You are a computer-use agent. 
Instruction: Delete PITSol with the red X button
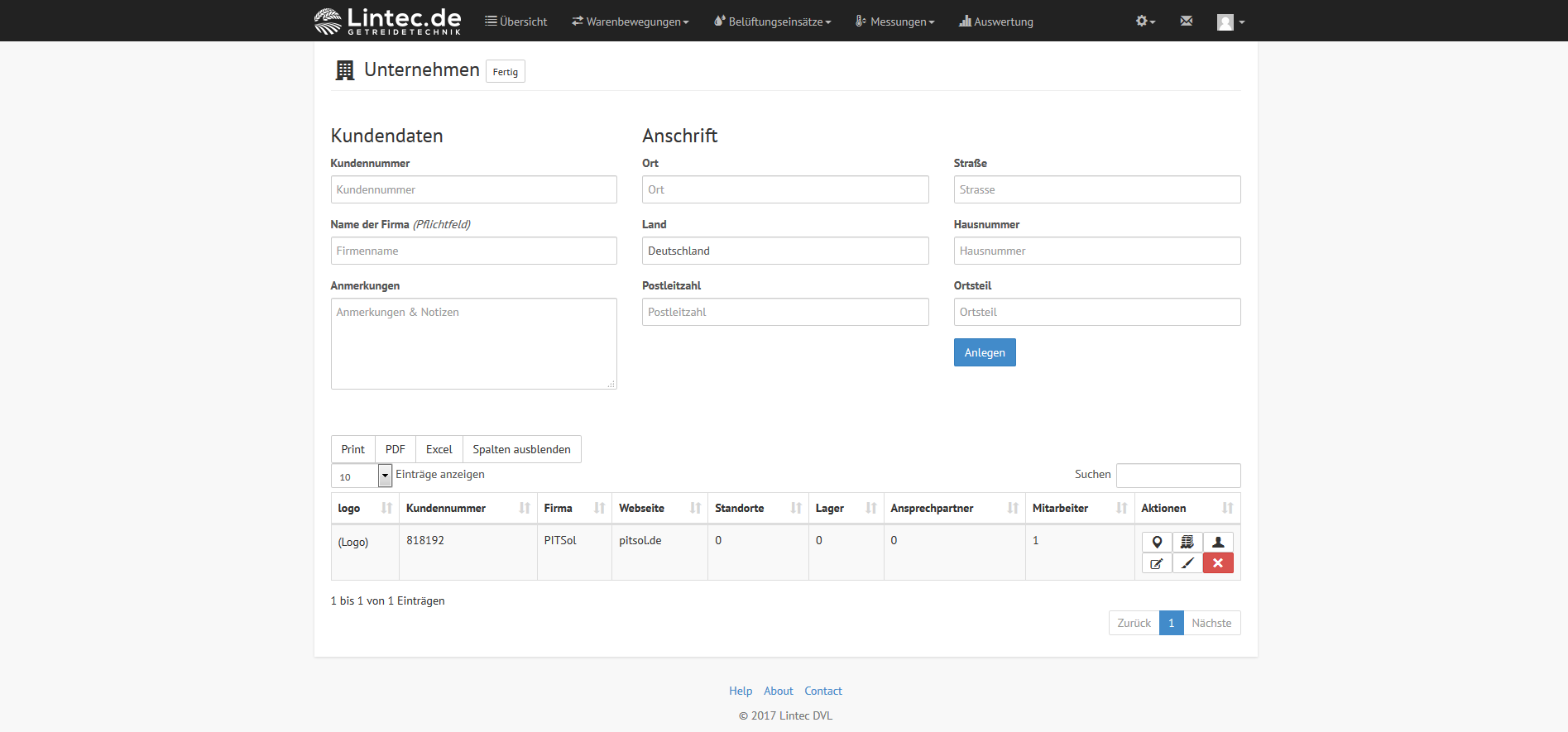tap(1218, 563)
